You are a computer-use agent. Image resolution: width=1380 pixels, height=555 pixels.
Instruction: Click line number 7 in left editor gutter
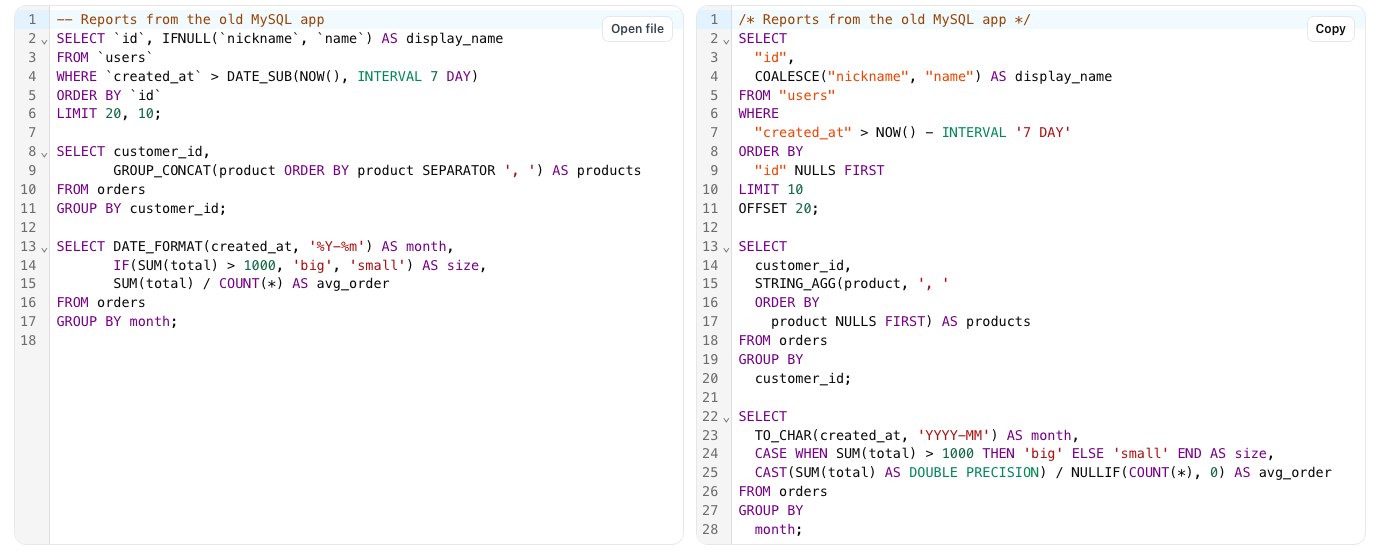tap(32, 133)
